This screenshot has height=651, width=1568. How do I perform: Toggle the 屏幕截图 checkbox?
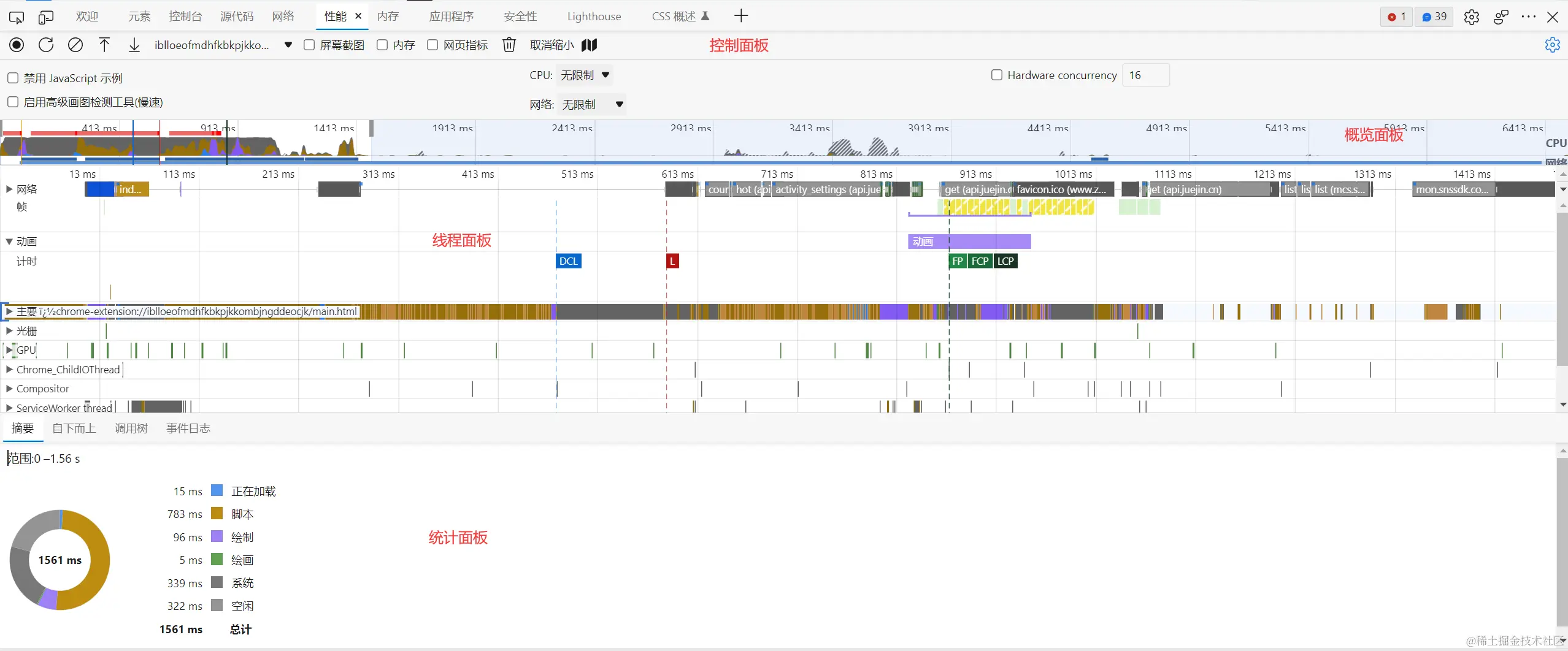point(309,45)
